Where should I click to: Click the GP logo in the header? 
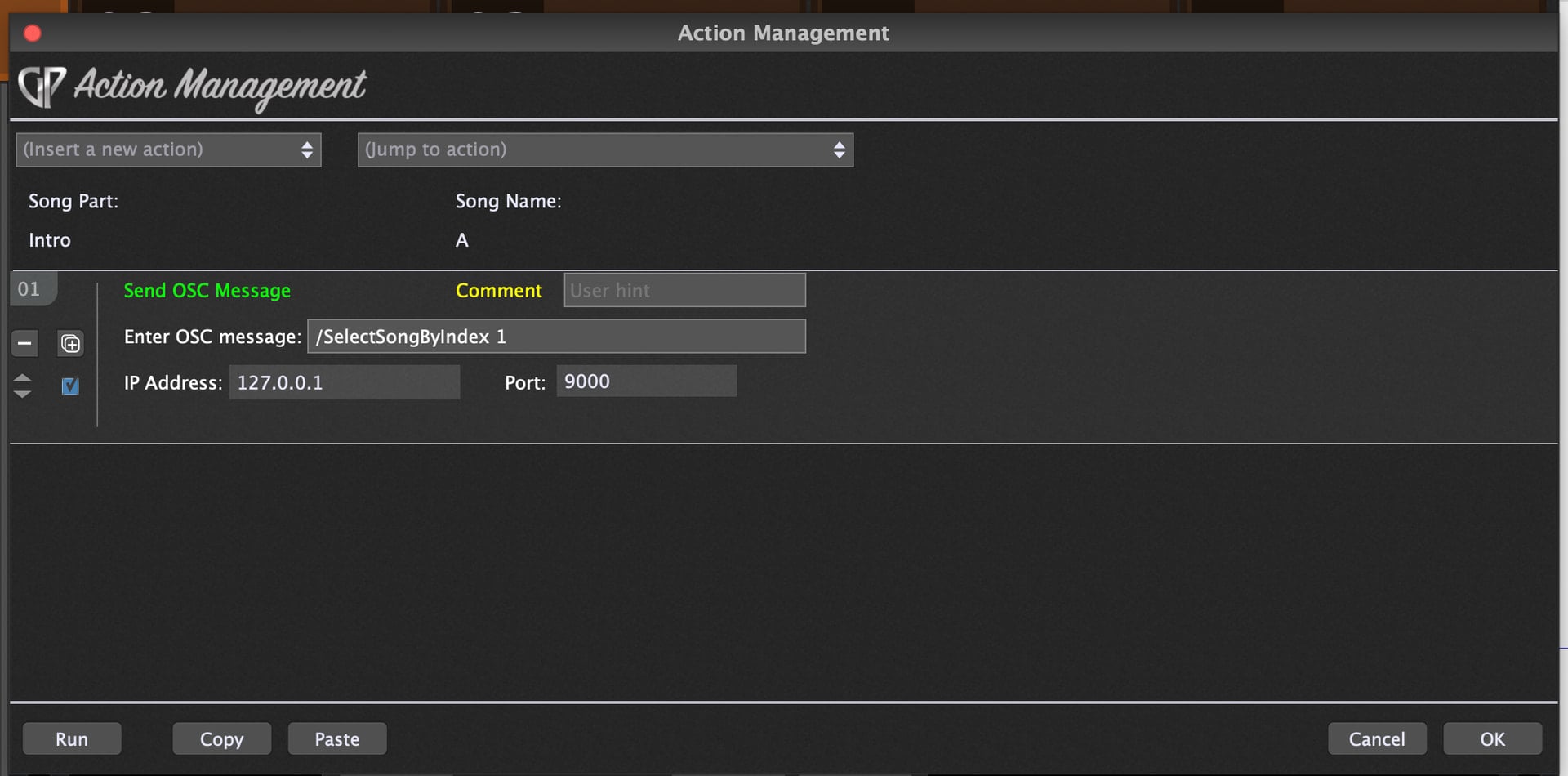pos(42,87)
